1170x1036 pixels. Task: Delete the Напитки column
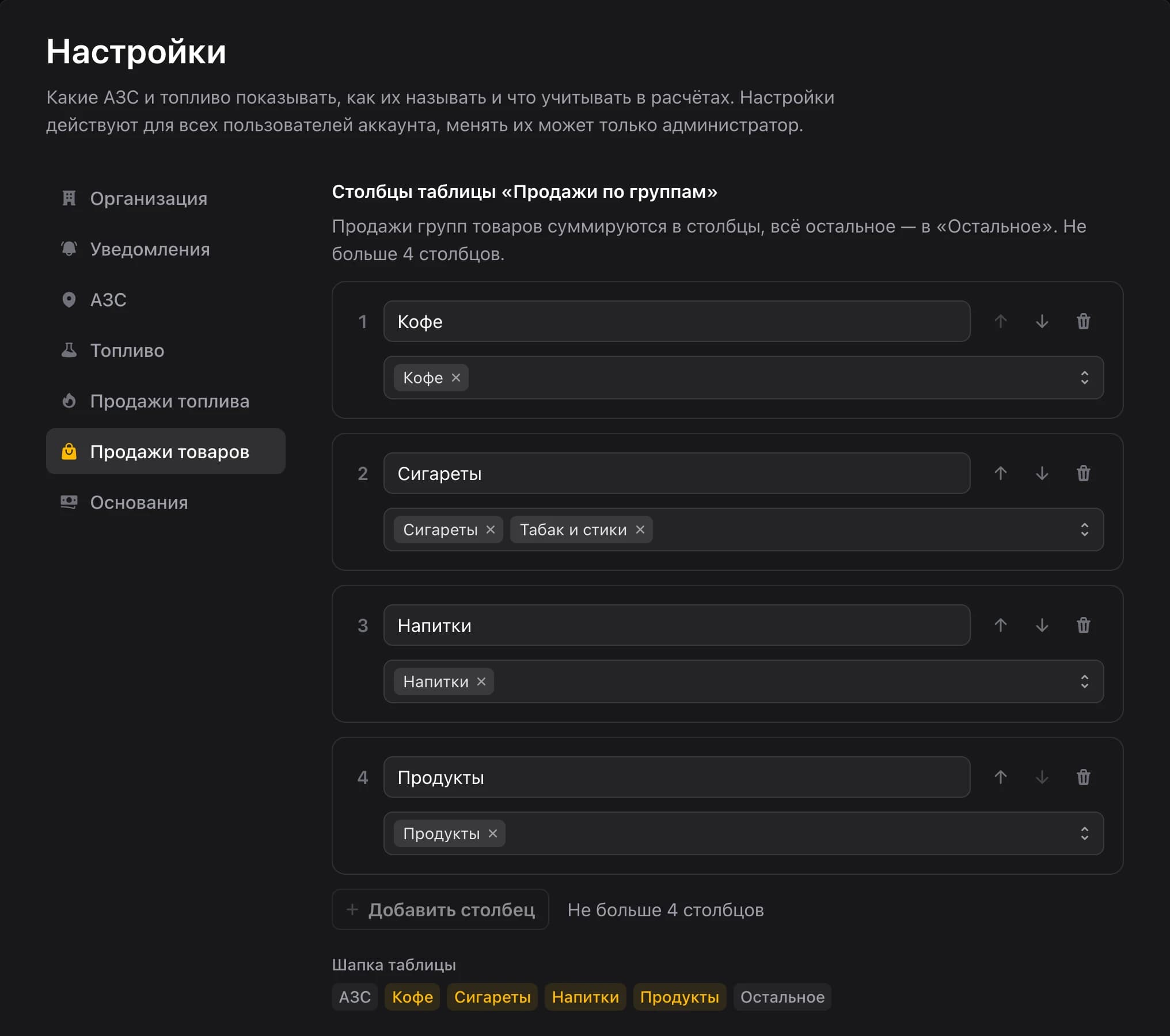pos(1083,625)
